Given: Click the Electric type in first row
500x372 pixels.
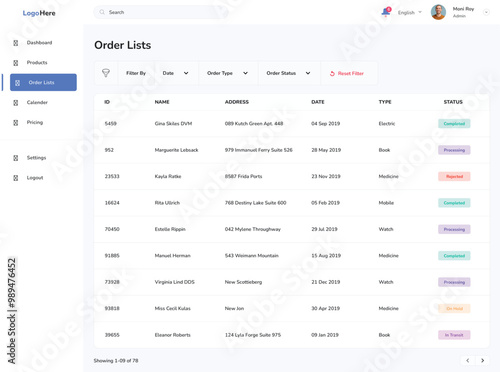Looking at the screenshot, I should 387,124.
